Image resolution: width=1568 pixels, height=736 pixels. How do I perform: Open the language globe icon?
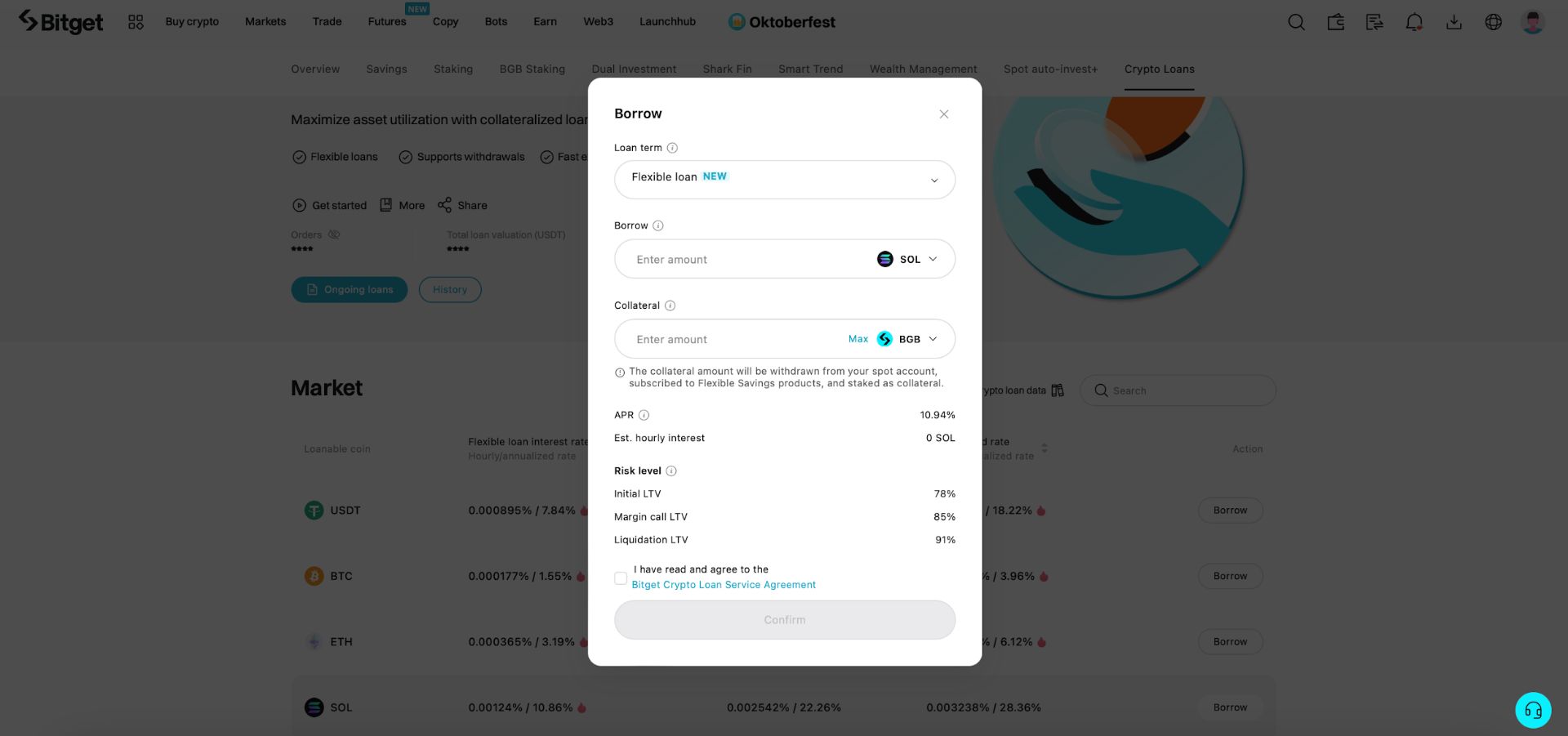[x=1493, y=22]
